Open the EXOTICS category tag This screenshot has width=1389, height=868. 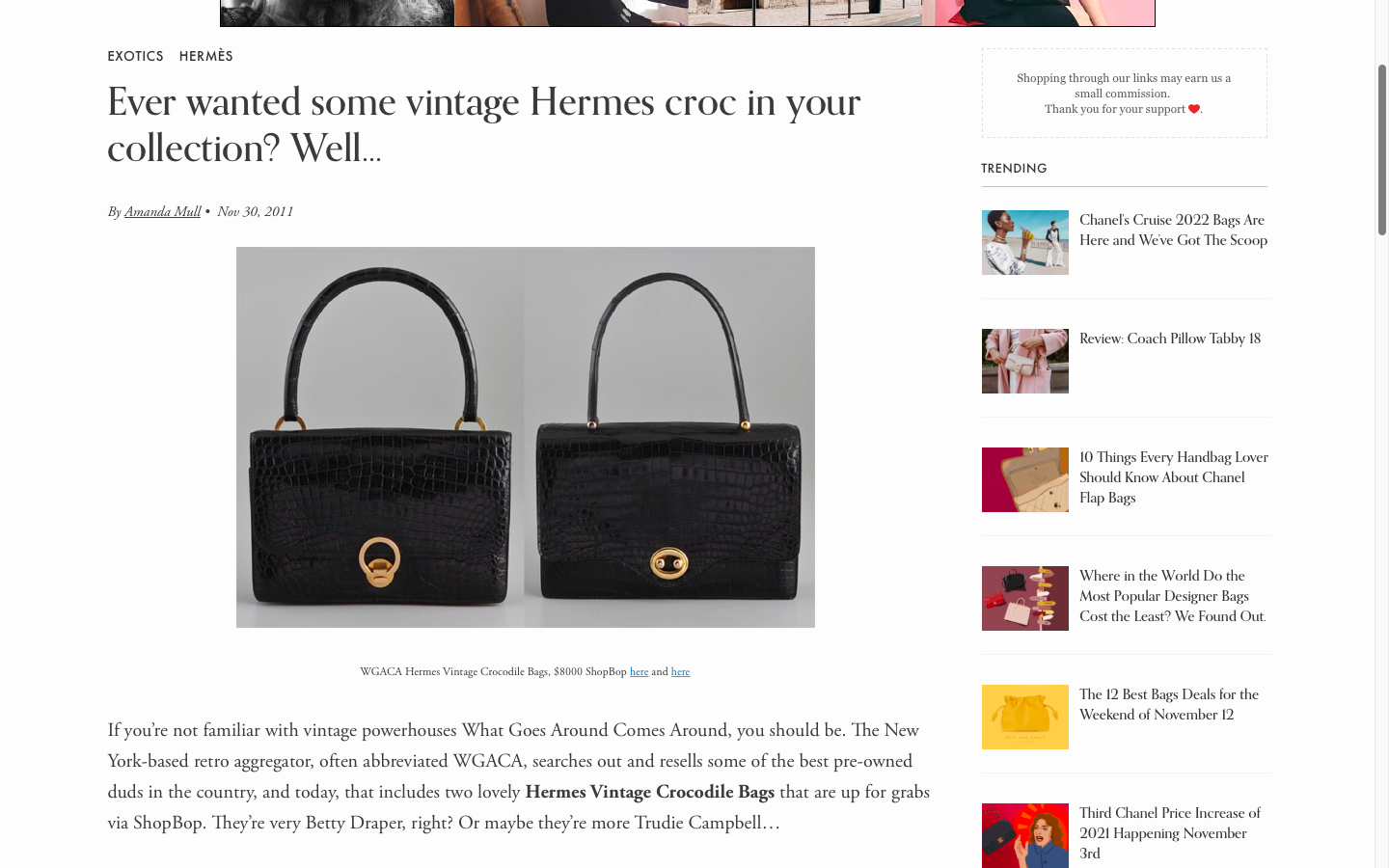[135, 56]
